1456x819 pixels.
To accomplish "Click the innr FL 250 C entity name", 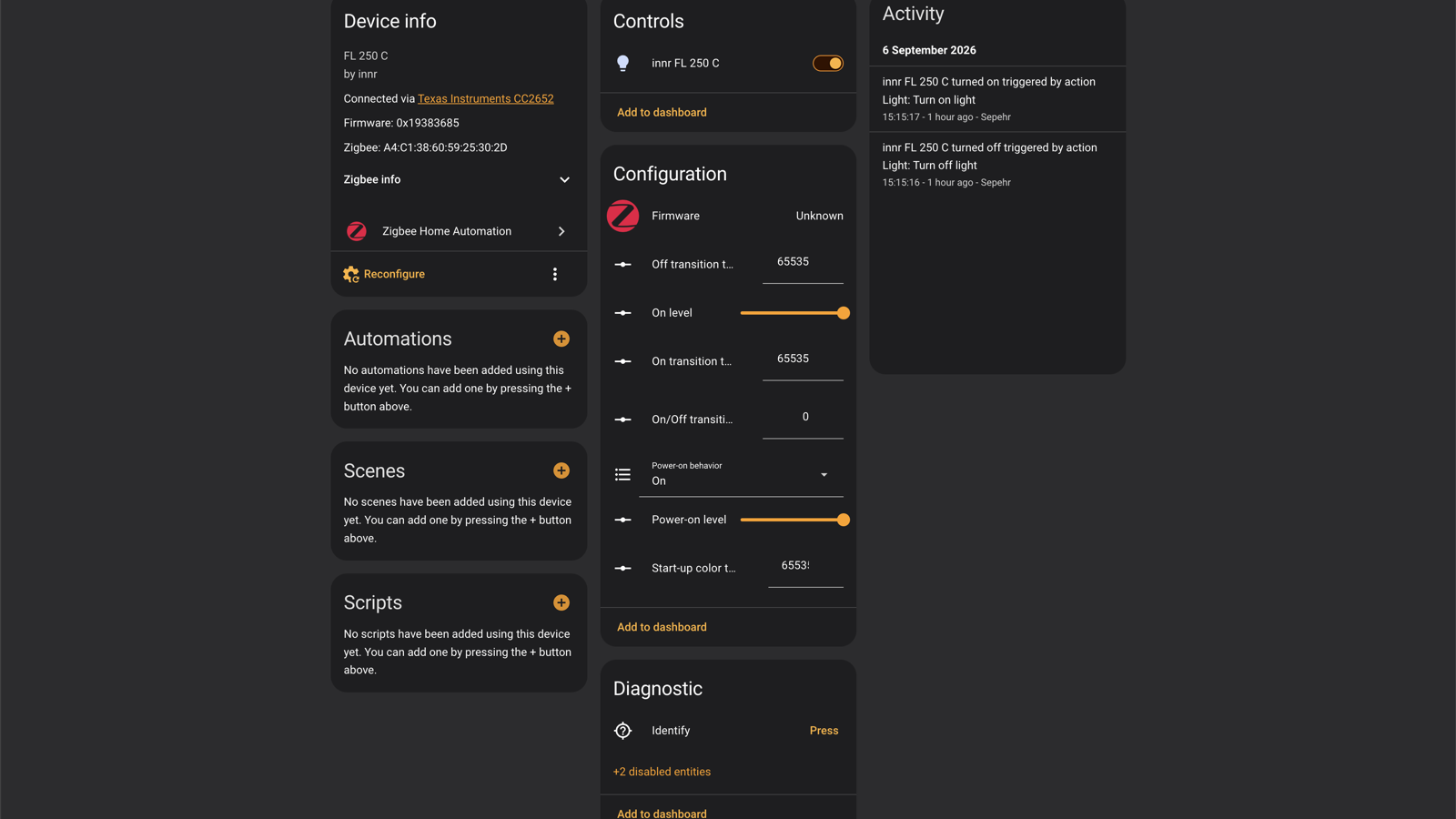I will [685, 64].
